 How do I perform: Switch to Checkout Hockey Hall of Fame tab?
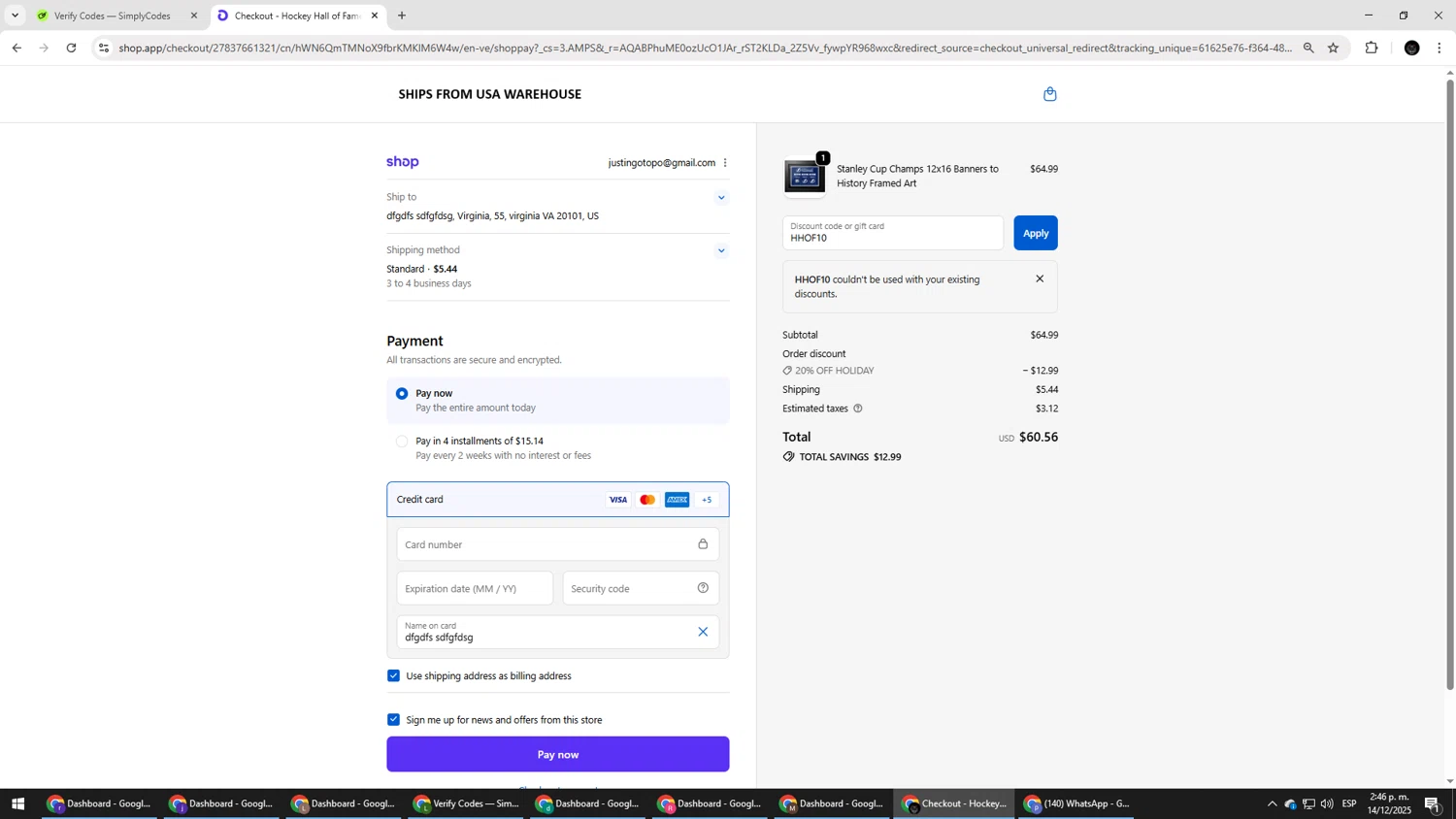click(298, 16)
